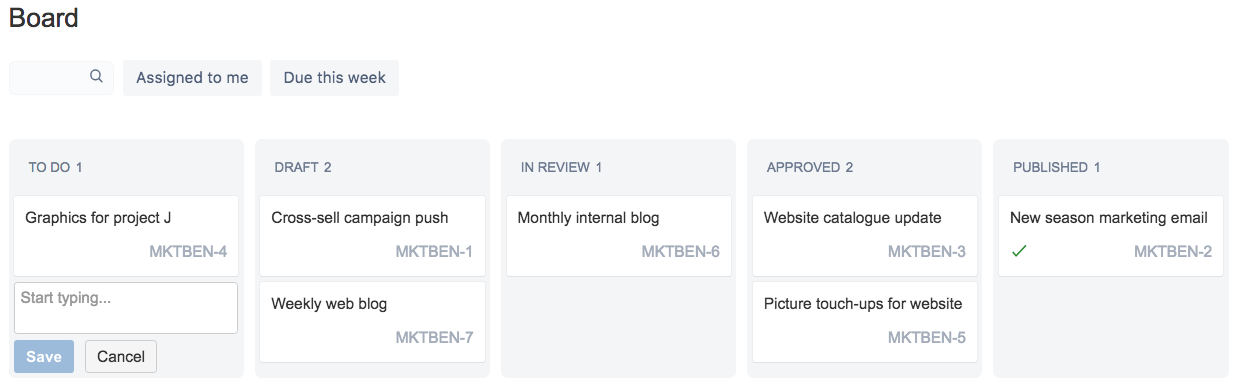Focus the Start typing text box

click(126, 308)
